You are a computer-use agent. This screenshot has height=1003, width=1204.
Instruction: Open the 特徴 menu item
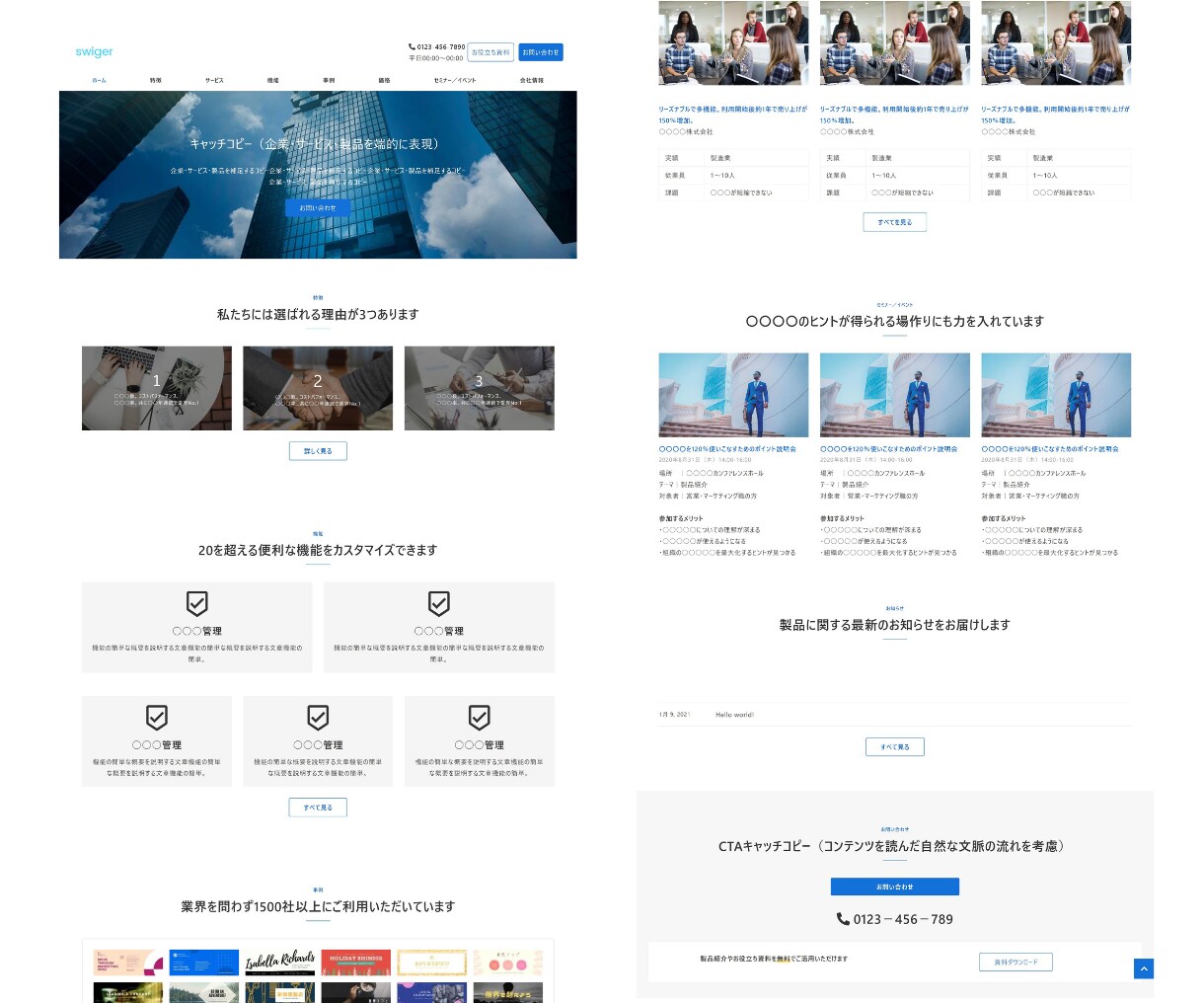pos(155,80)
